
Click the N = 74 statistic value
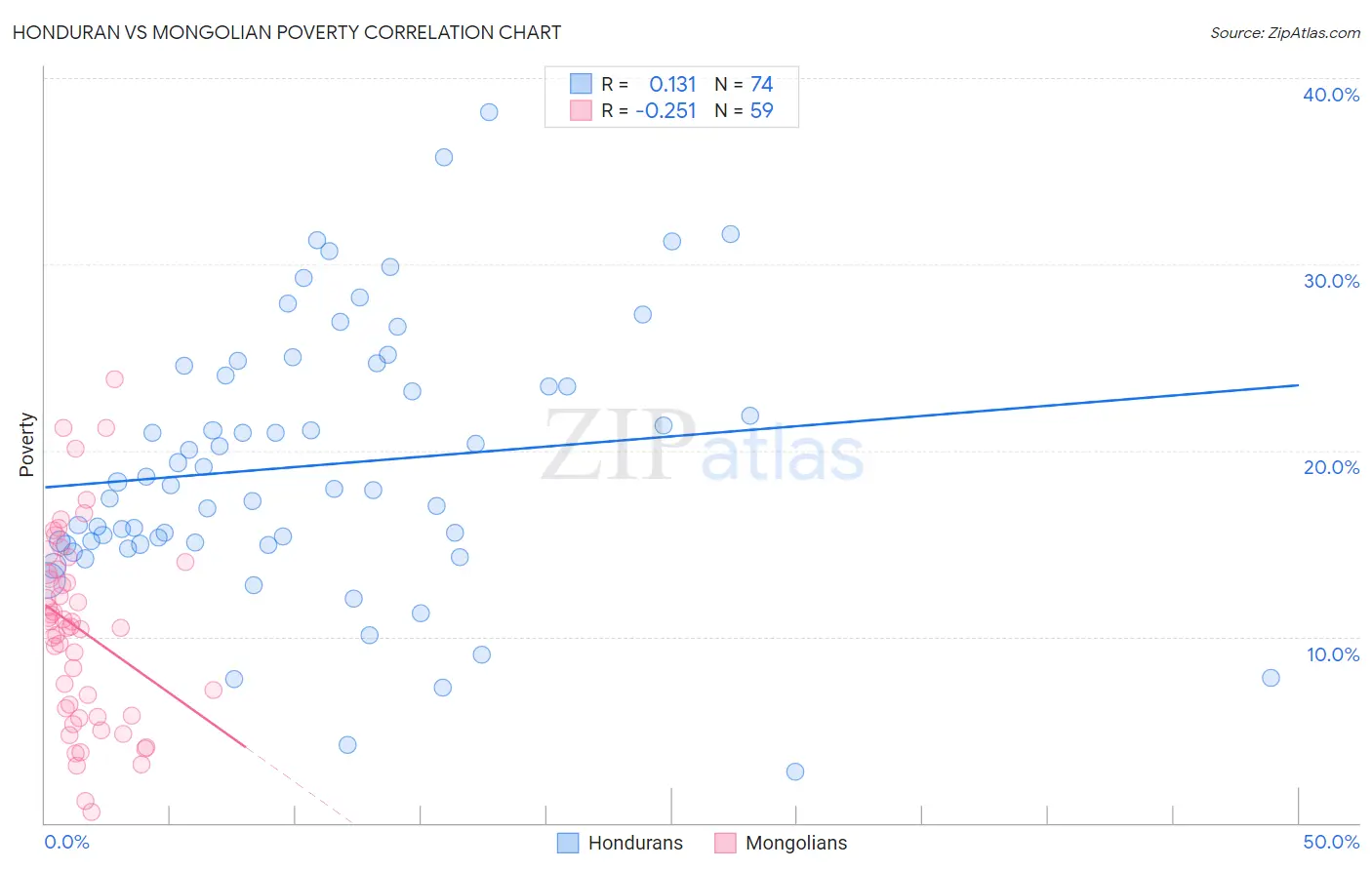pyautogui.click(x=744, y=84)
